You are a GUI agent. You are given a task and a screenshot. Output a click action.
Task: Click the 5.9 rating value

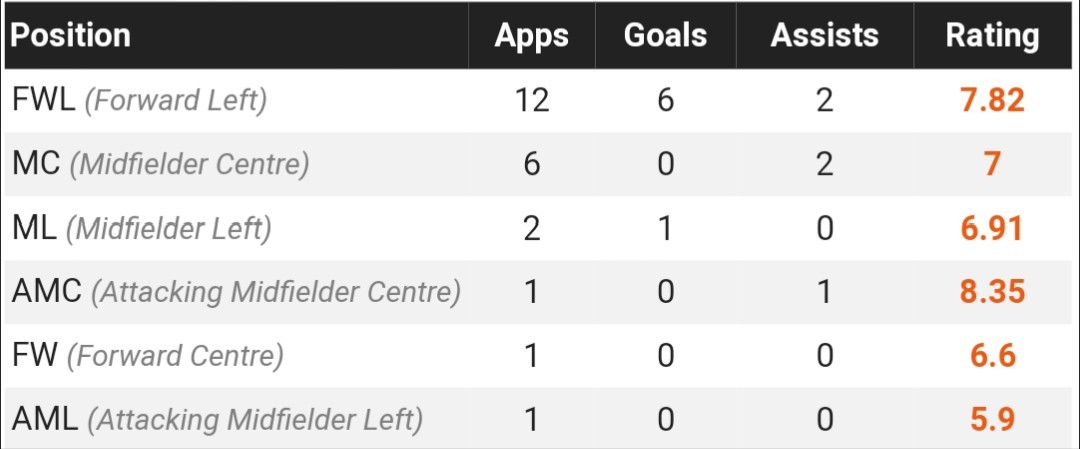tap(992, 419)
